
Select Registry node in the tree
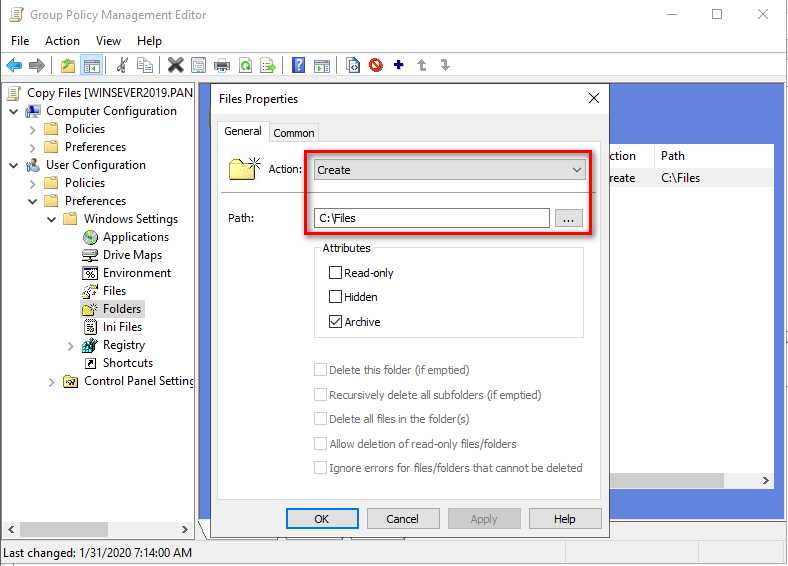click(x=124, y=345)
